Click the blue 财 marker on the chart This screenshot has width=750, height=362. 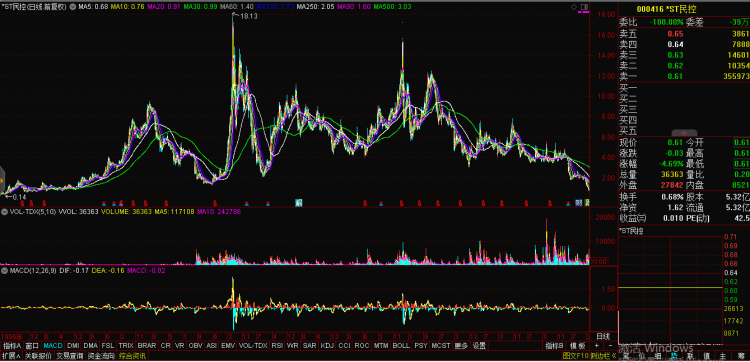point(578,203)
